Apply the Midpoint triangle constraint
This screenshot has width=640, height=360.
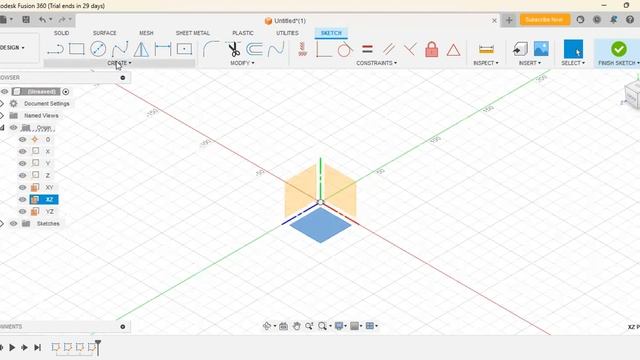click(453, 50)
